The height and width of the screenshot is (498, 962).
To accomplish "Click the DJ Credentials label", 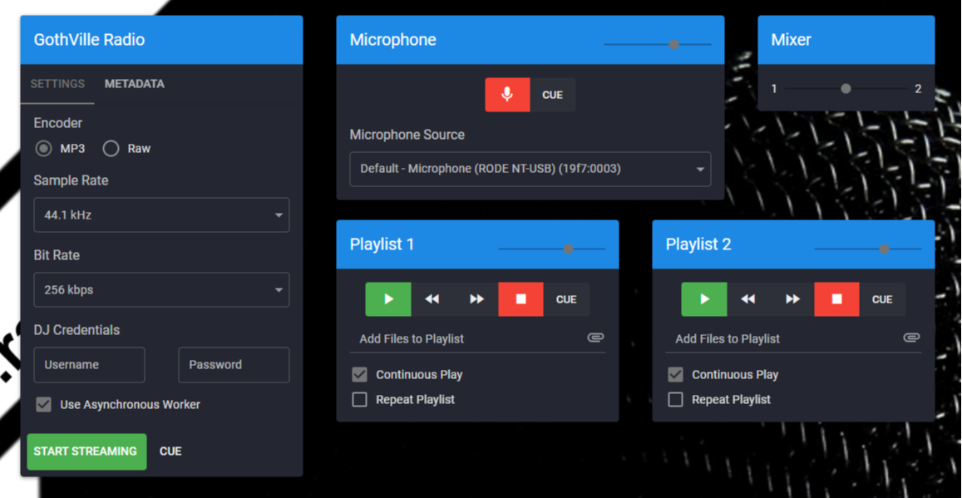I will [x=77, y=330].
